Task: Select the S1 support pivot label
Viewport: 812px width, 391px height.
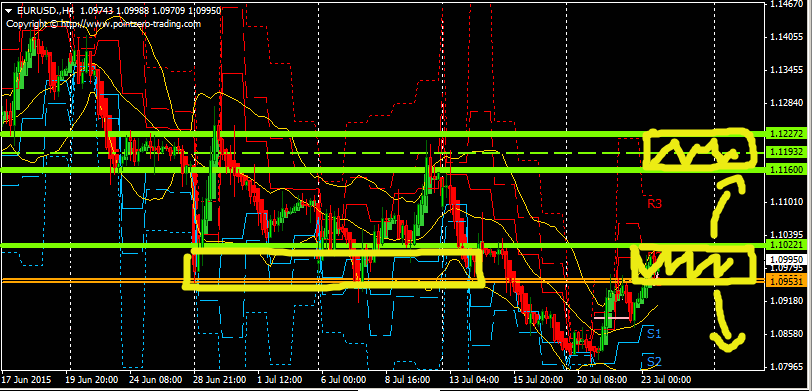Action: click(654, 333)
